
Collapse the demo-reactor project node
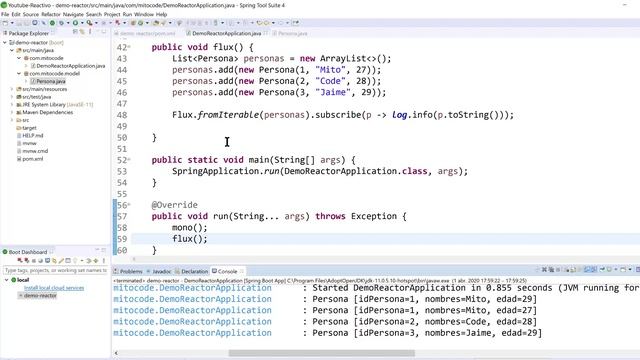pyautogui.click(x=5, y=42)
